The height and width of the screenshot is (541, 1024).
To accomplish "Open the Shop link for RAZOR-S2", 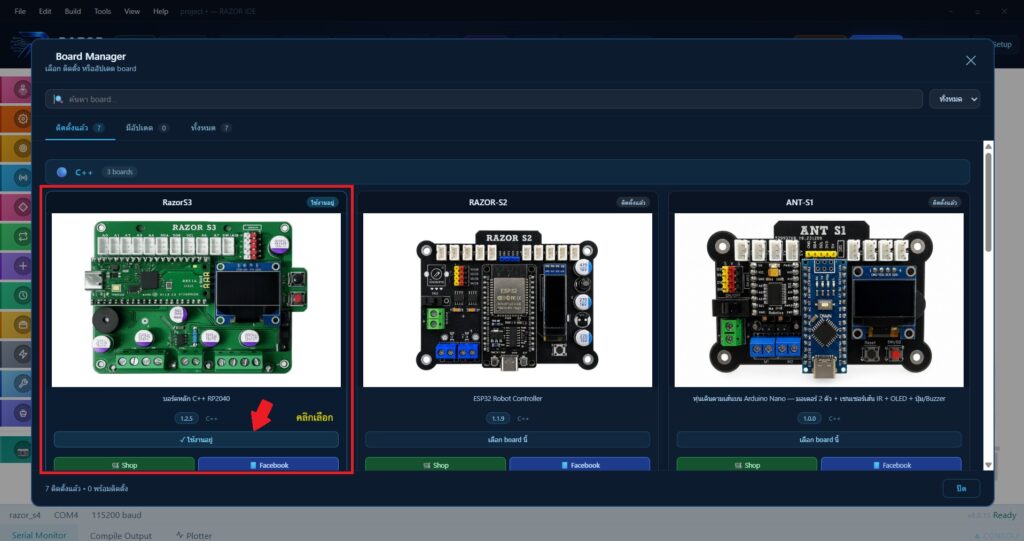I will (x=436, y=464).
